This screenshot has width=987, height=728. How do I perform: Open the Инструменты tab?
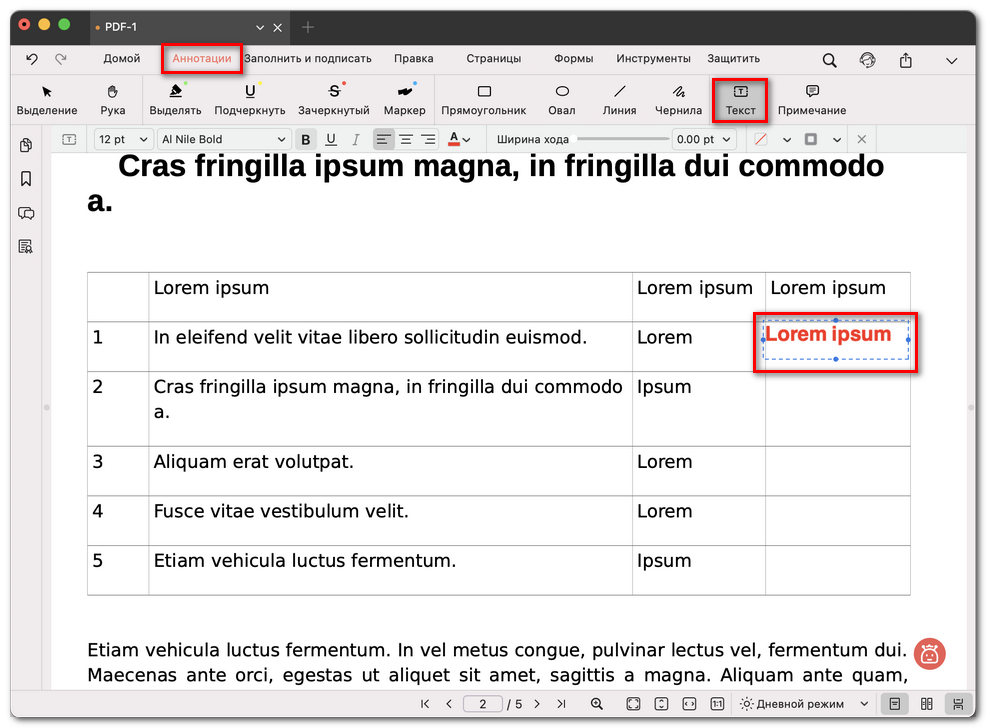pyautogui.click(x=653, y=59)
